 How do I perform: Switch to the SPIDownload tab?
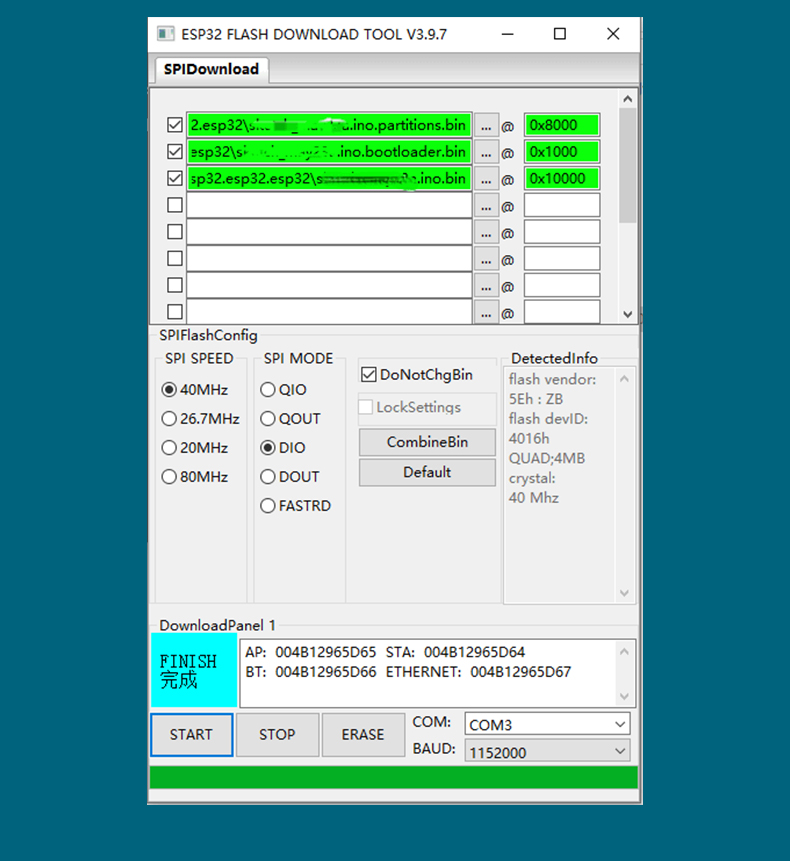coord(211,69)
